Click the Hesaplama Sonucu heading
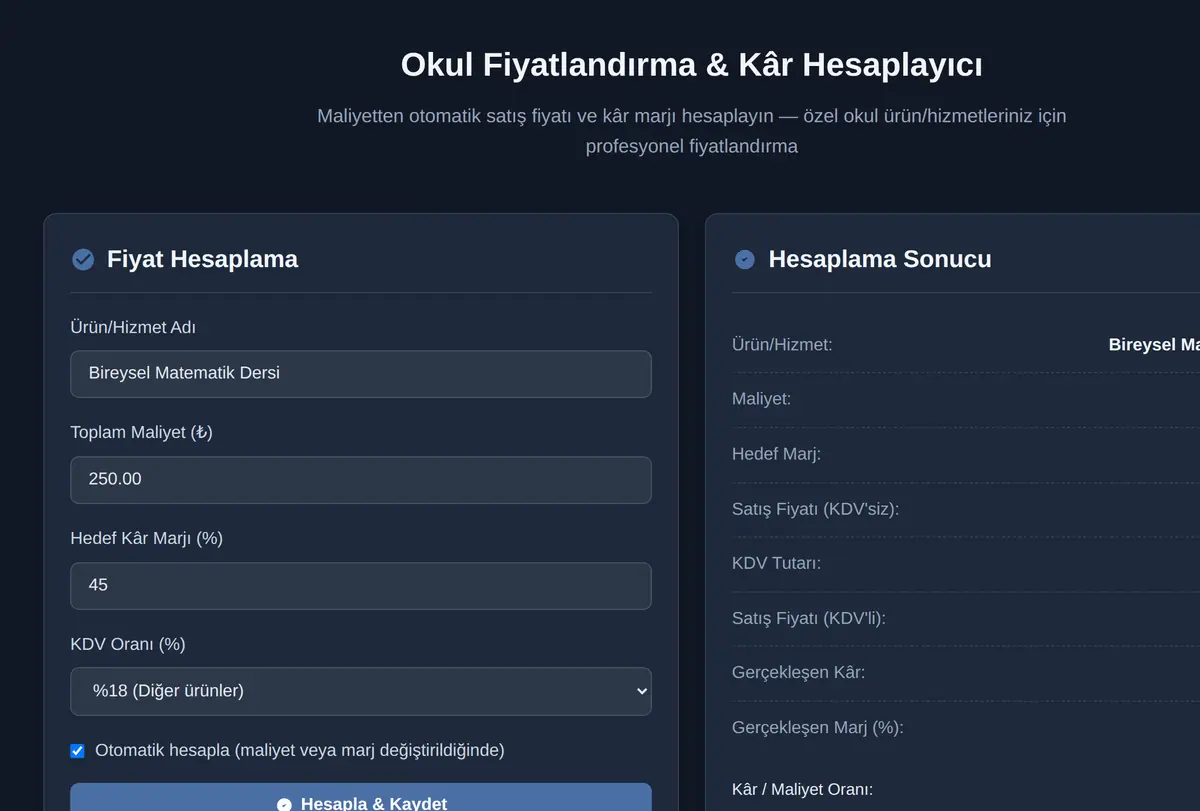 click(x=880, y=259)
